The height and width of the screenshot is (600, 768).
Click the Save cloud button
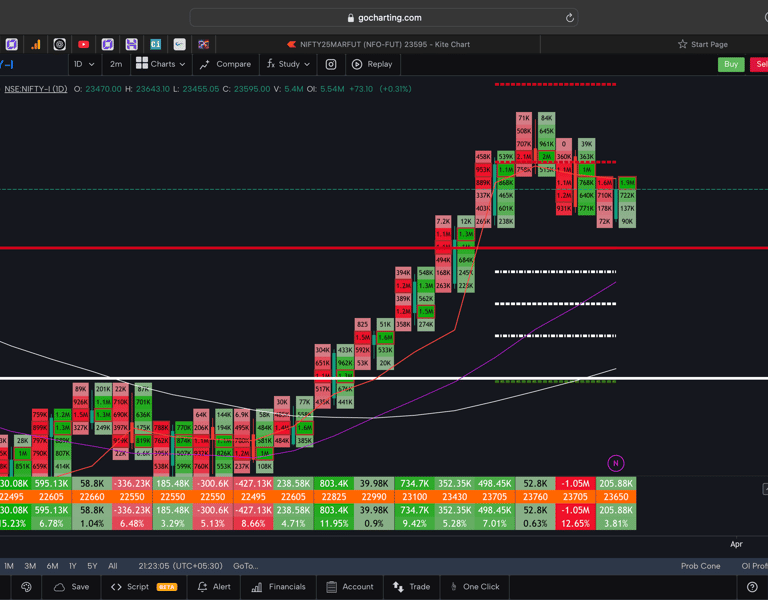click(72, 587)
